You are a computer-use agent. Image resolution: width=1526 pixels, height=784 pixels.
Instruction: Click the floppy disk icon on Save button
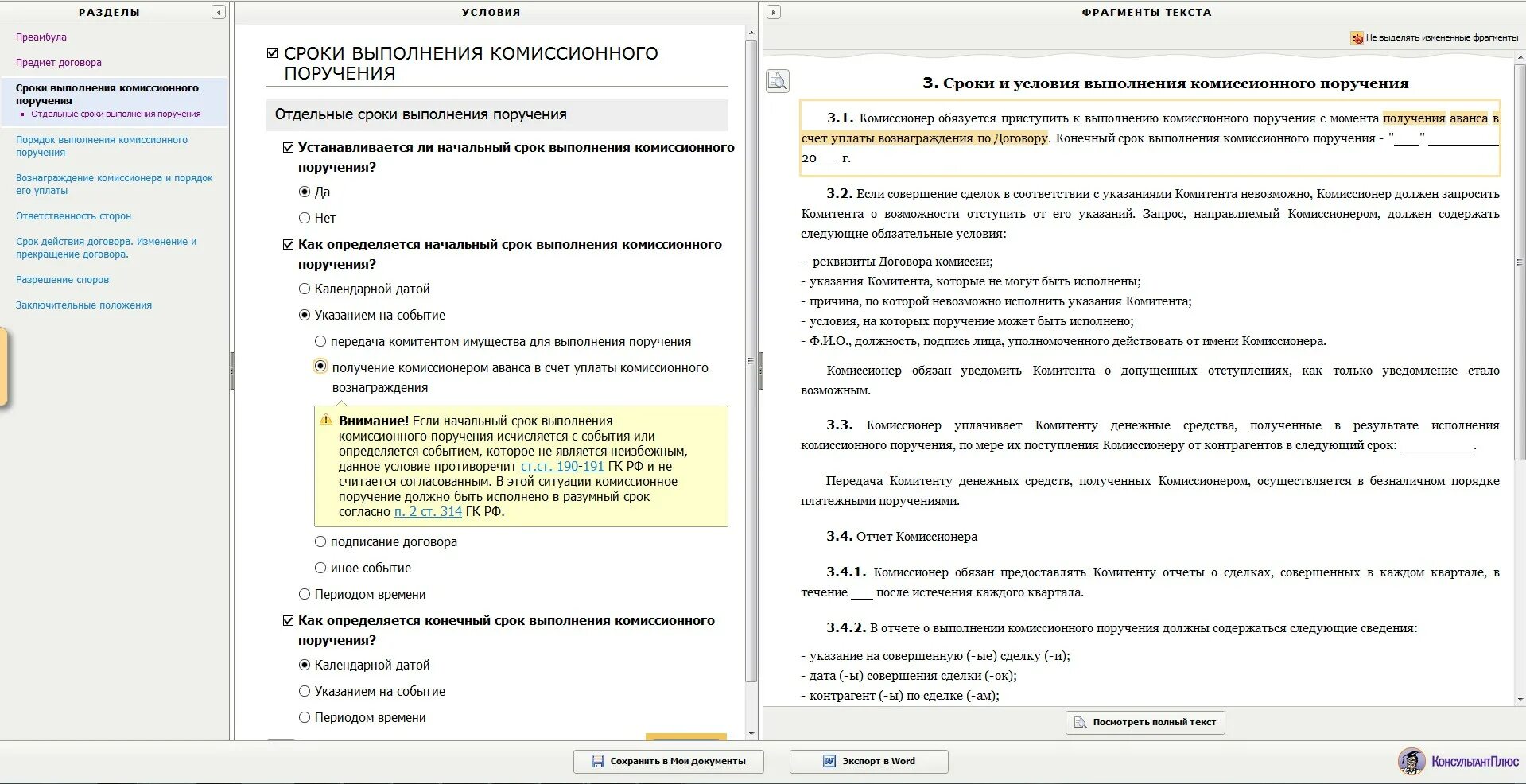coord(598,761)
